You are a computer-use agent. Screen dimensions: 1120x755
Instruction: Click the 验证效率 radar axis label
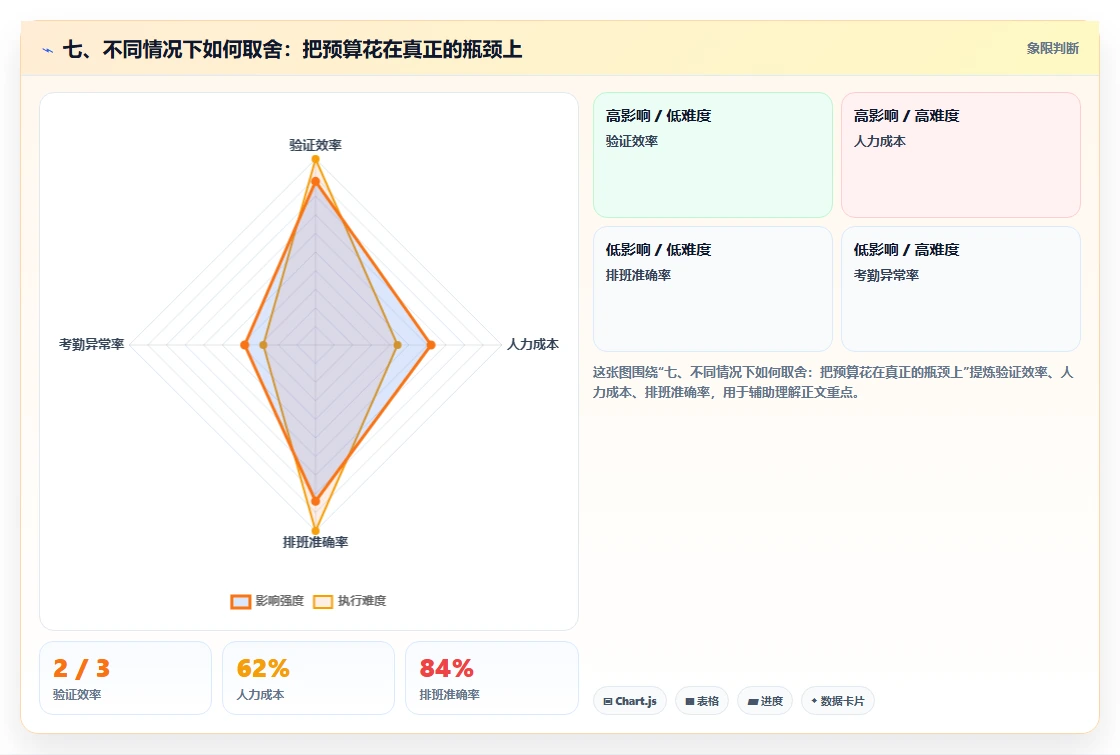(x=315, y=145)
